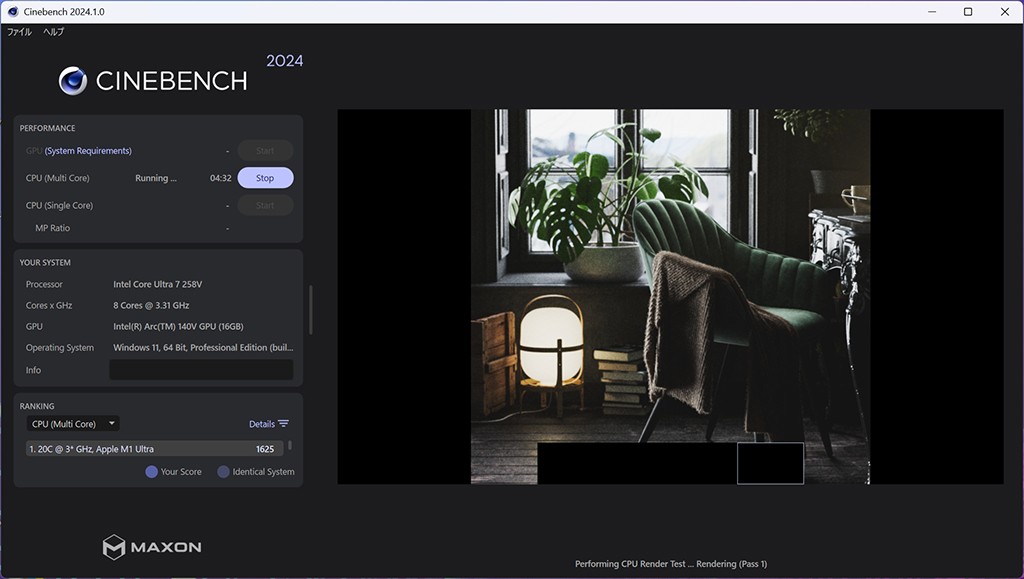Click the Running status text
1024x579 pixels.
pyautogui.click(x=155, y=178)
